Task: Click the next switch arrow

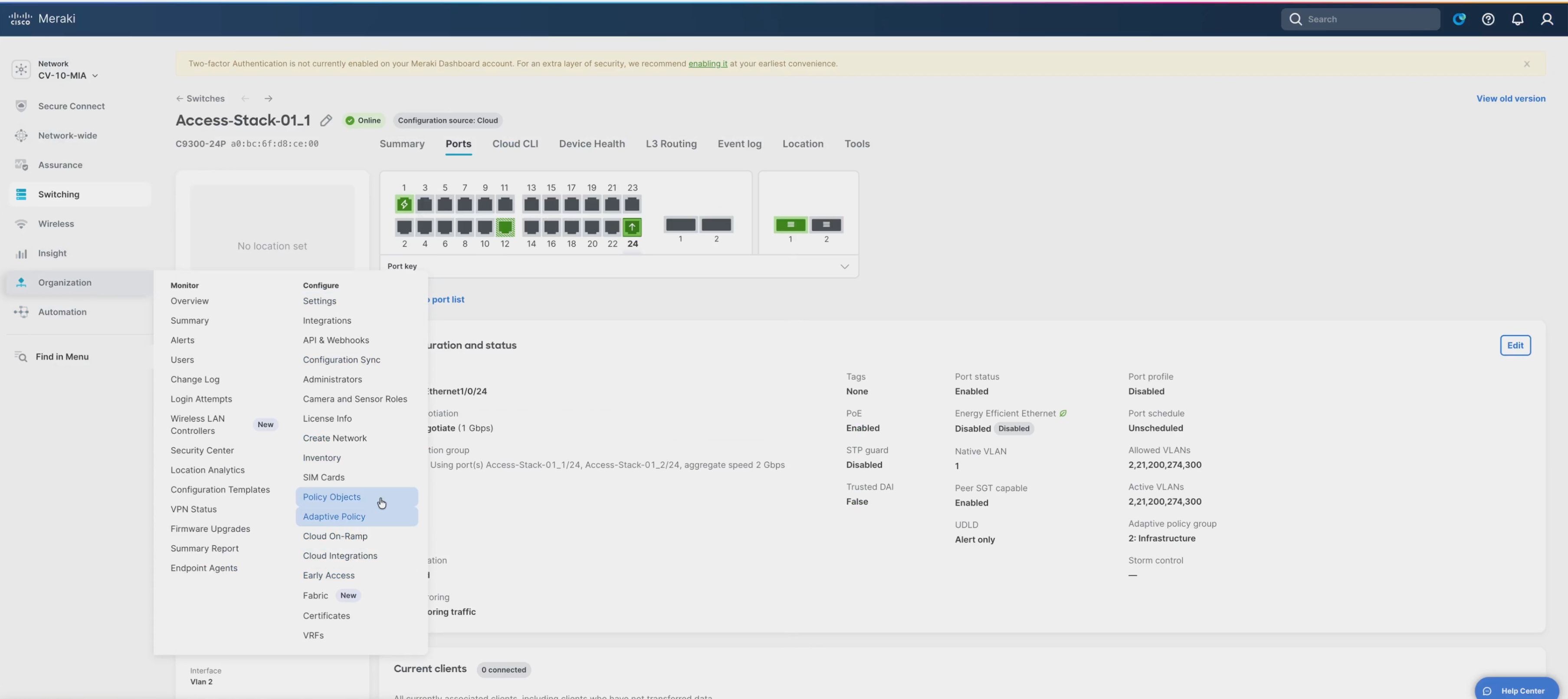Action: 268,98
